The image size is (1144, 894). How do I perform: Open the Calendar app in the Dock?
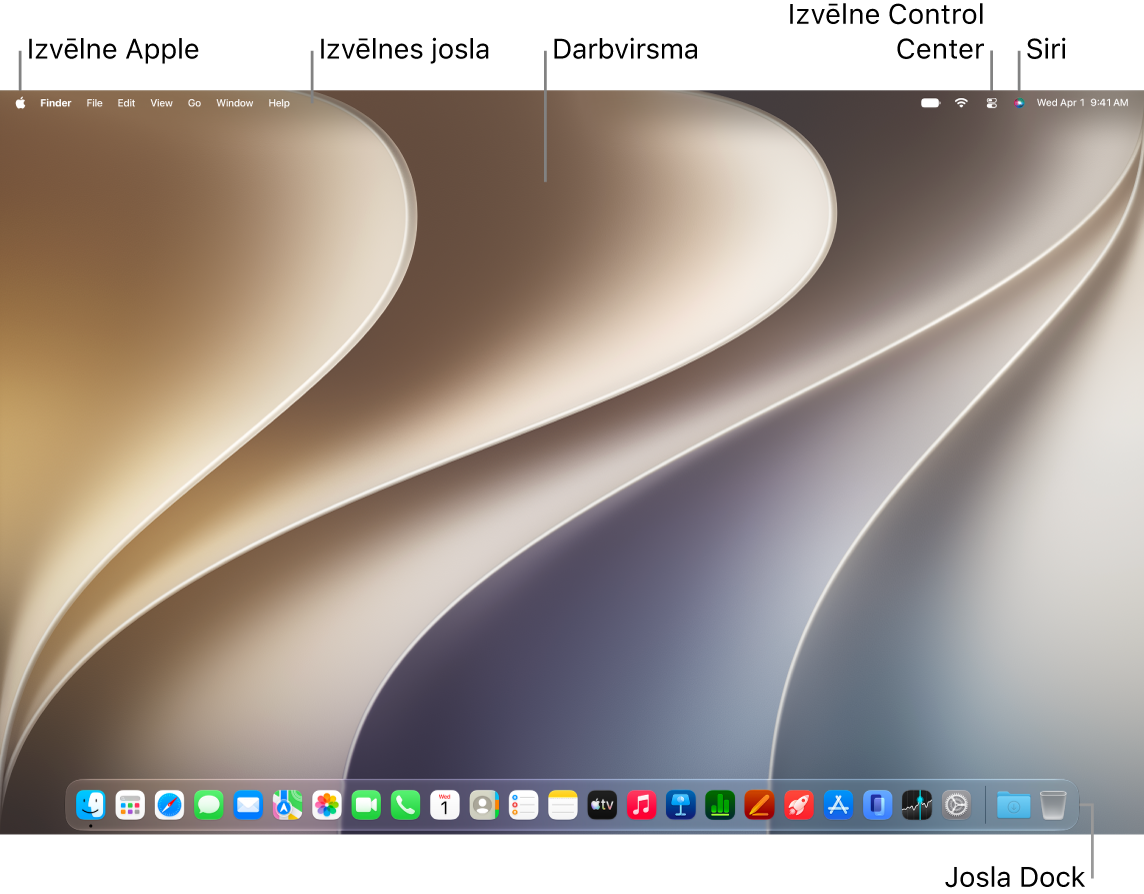tap(445, 805)
